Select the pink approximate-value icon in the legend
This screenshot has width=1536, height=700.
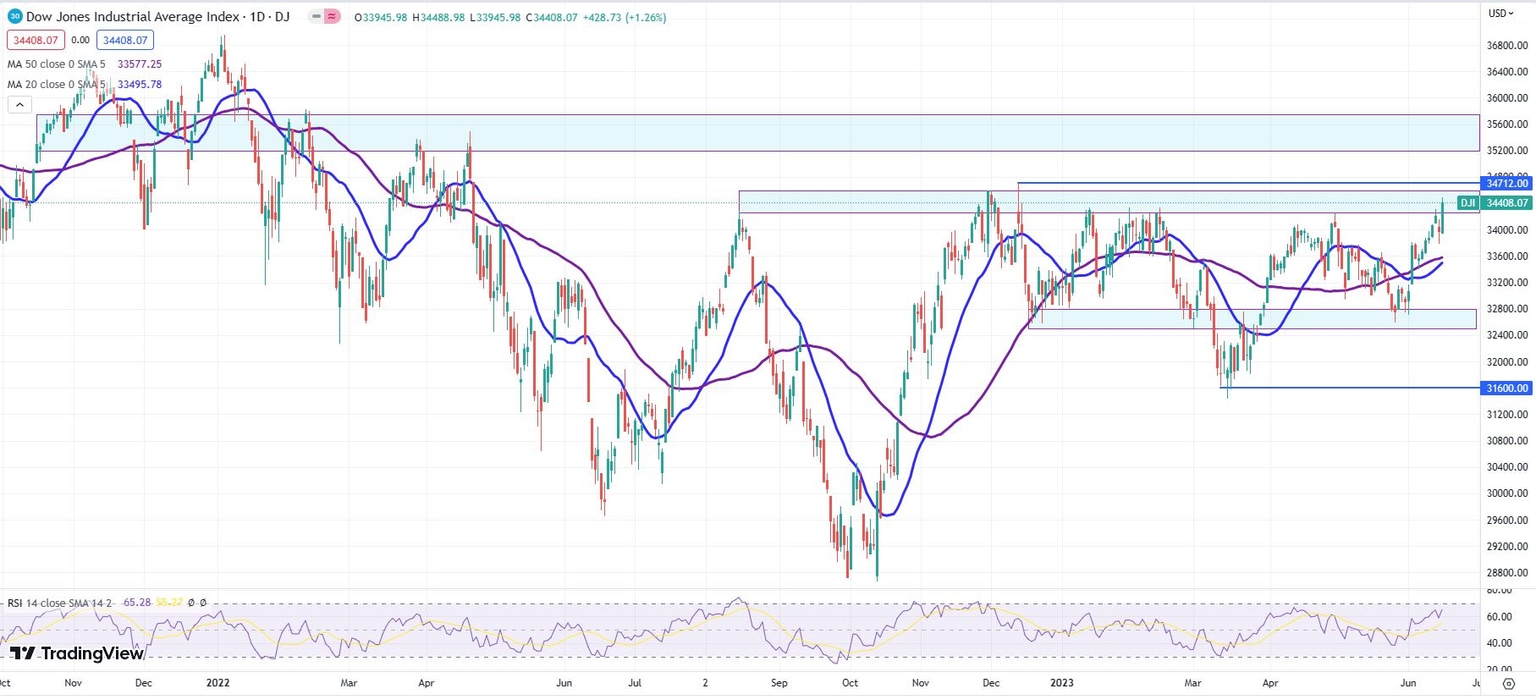click(x=331, y=16)
